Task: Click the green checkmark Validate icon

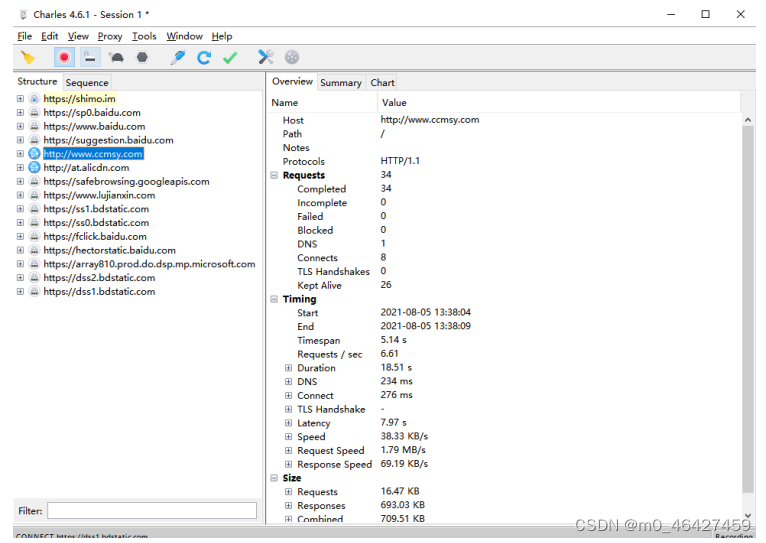Action: [x=230, y=58]
